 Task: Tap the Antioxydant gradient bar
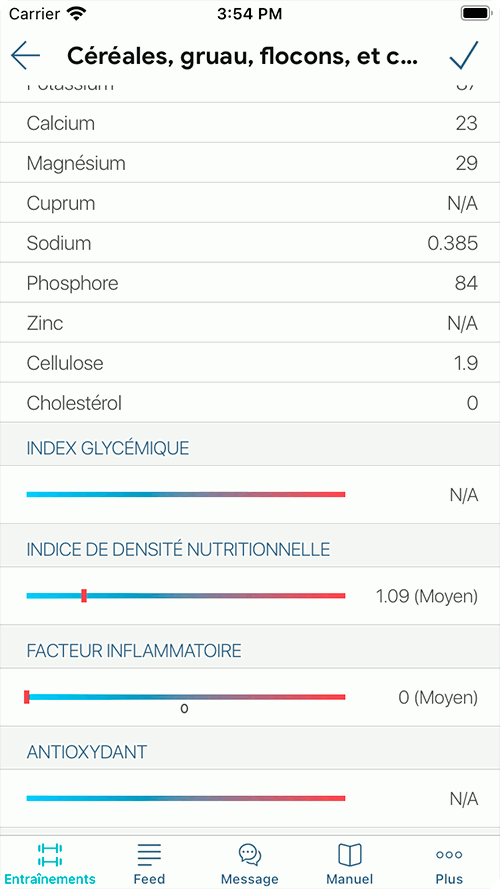[x=186, y=798]
